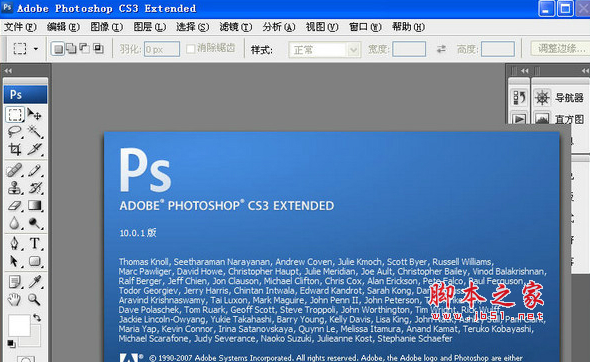Open the 图层(L) menu
Viewport: 590px width, 362px height.
coord(149,27)
